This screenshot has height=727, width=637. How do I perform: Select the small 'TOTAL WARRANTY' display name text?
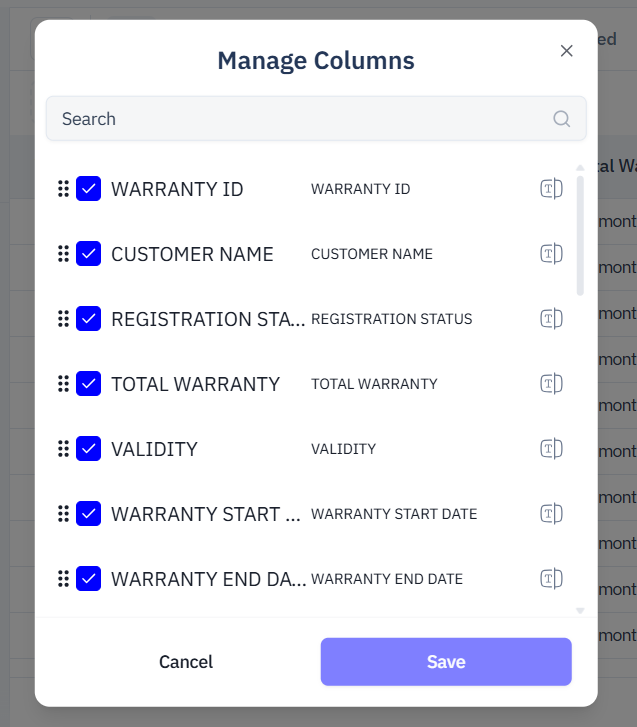tap(374, 383)
